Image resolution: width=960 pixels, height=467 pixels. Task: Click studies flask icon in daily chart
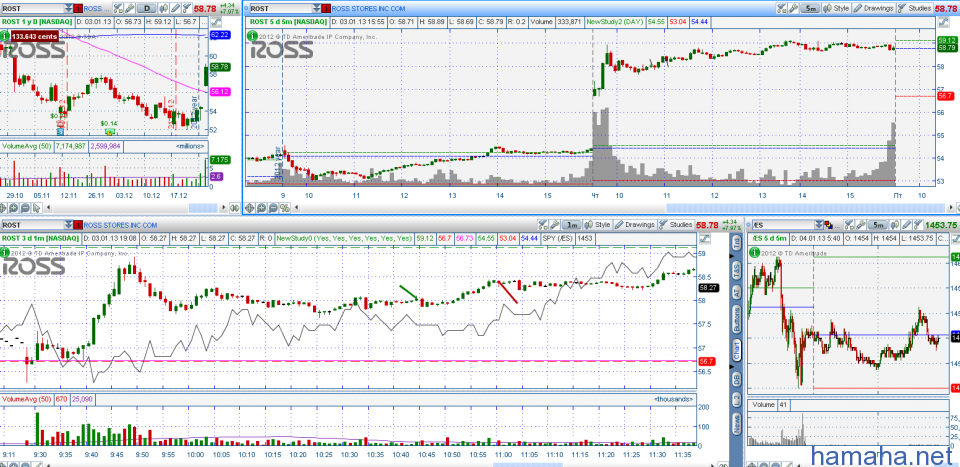pyautogui.click(x=186, y=9)
